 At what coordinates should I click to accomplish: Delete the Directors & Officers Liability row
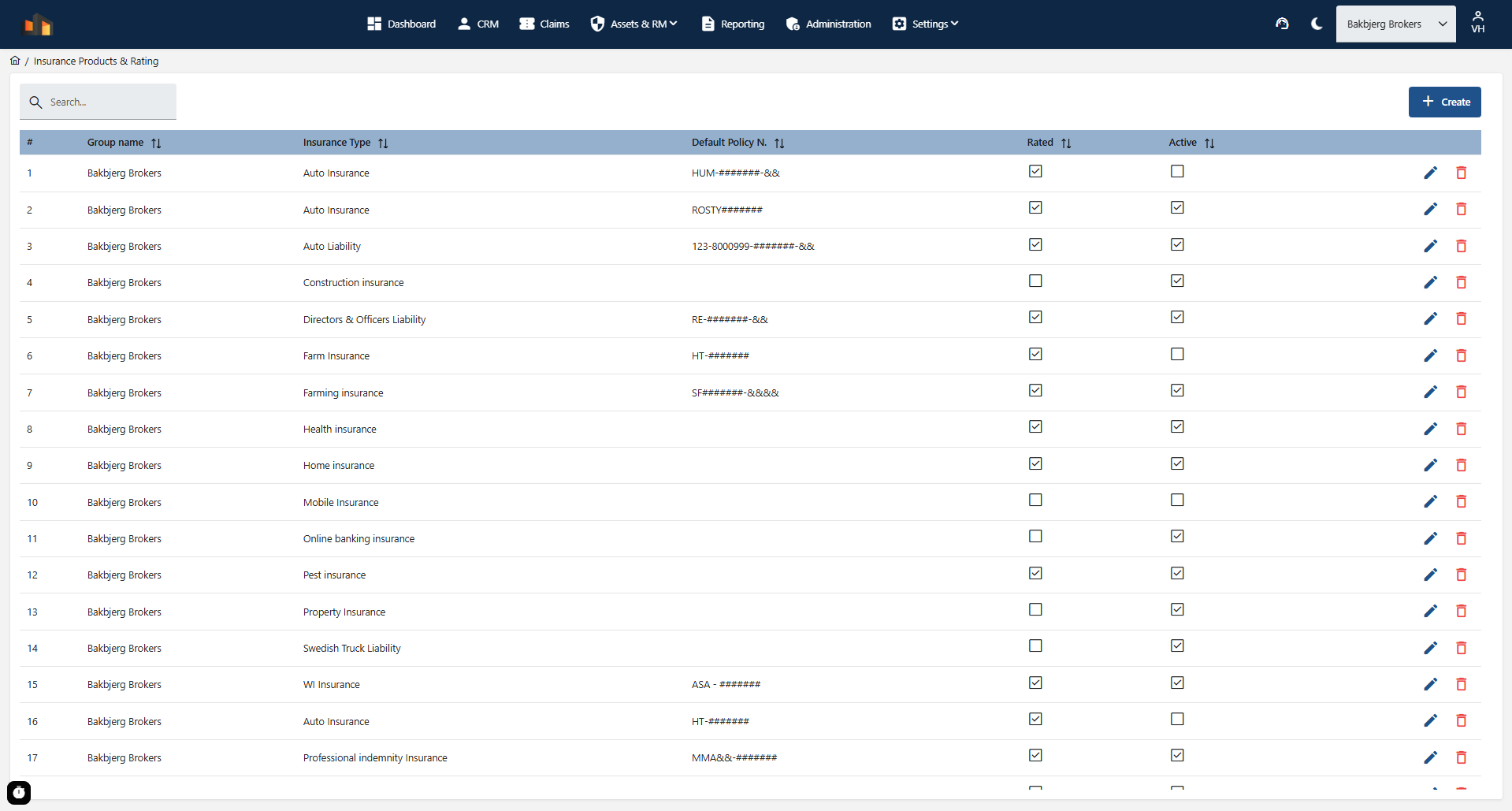1461,318
